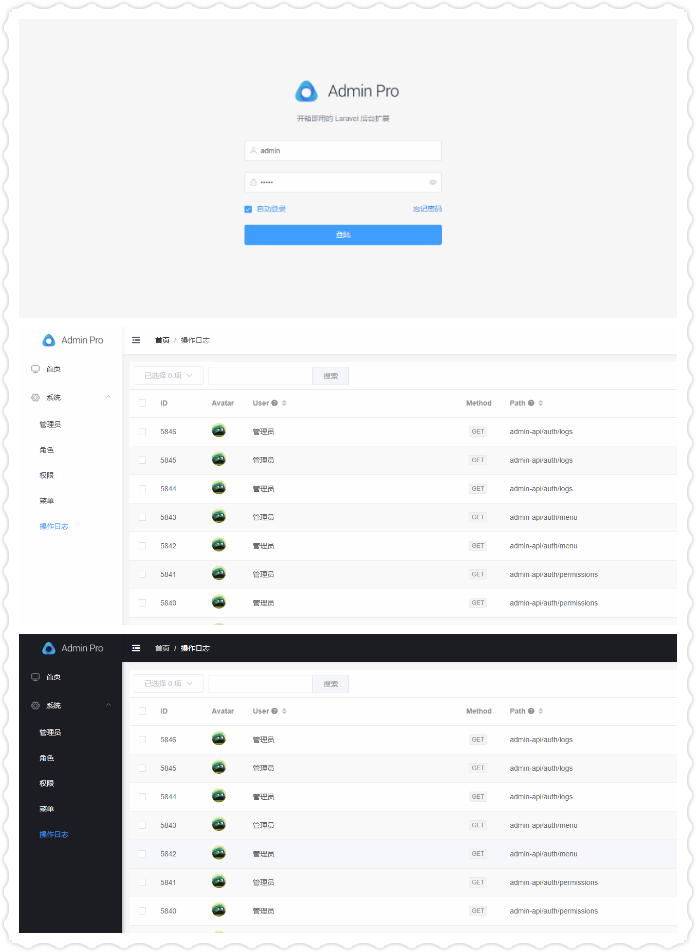Click the 搜索 button in light theme panel

(x=330, y=376)
